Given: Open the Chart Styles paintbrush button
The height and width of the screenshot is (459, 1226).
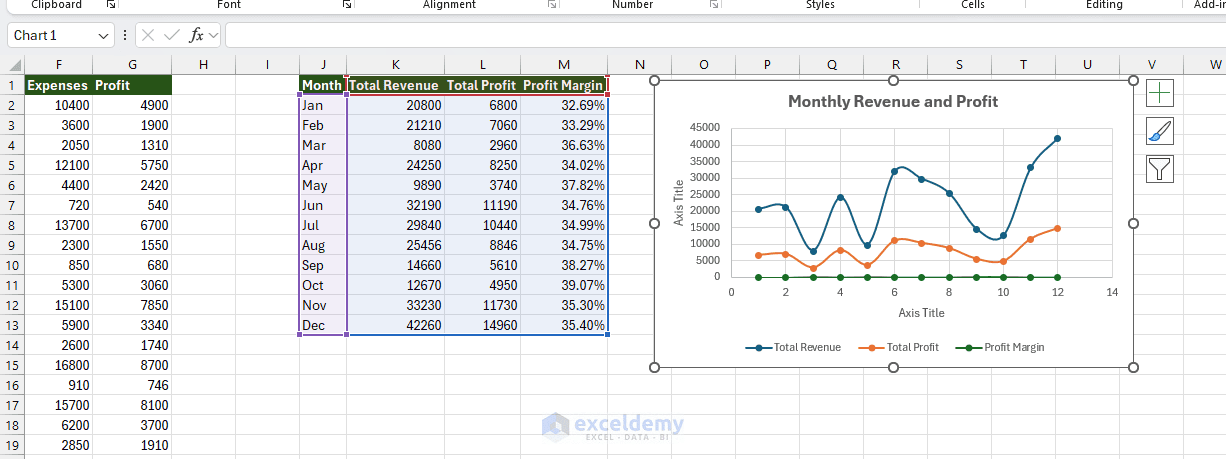Looking at the screenshot, I should 1160,131.
